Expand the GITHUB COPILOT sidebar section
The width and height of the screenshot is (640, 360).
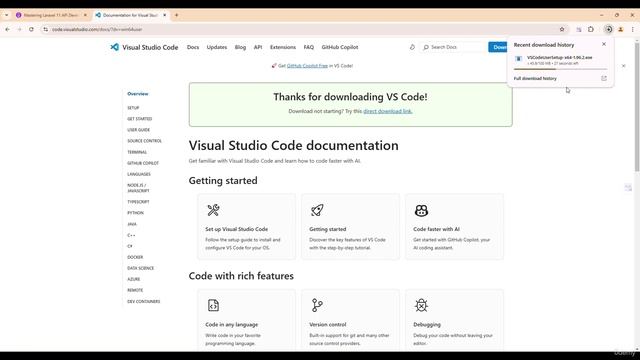(143, 163)
